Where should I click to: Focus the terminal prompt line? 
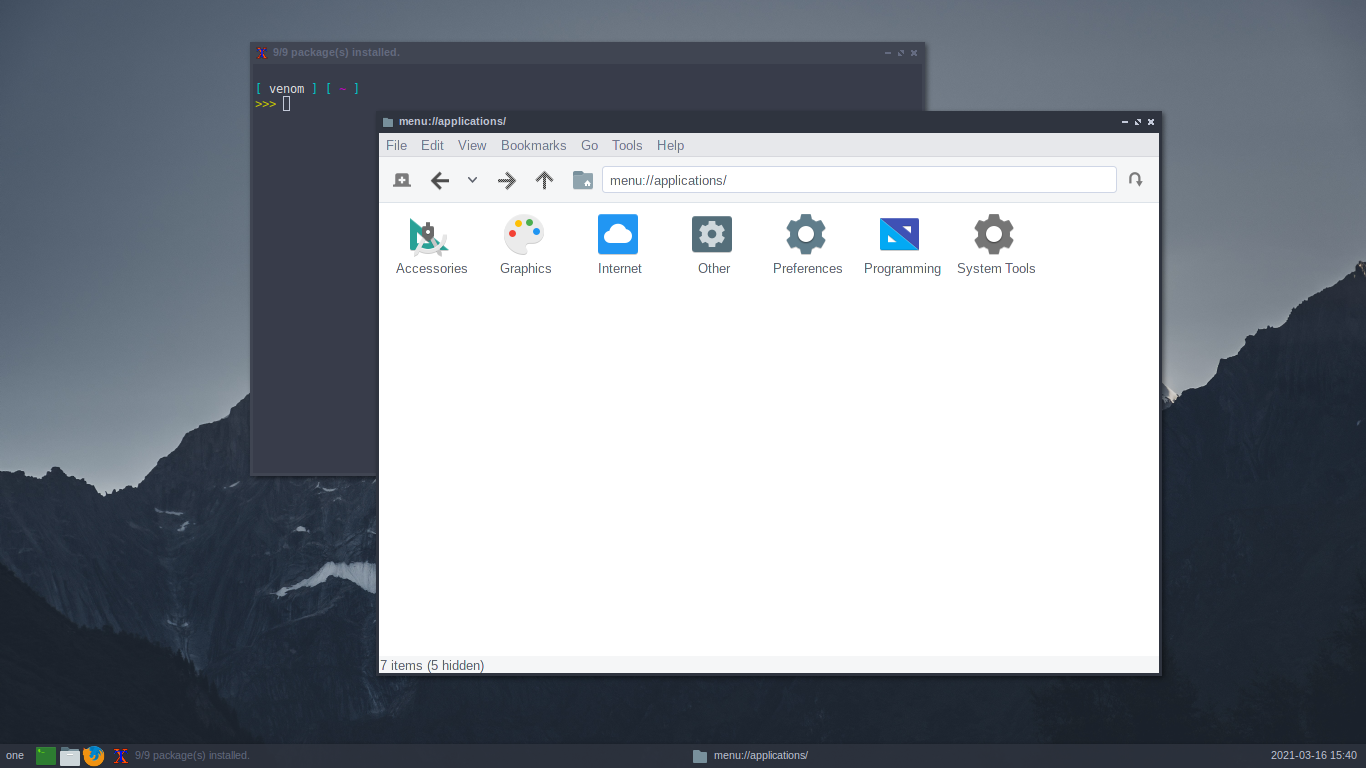pos(273,104)
